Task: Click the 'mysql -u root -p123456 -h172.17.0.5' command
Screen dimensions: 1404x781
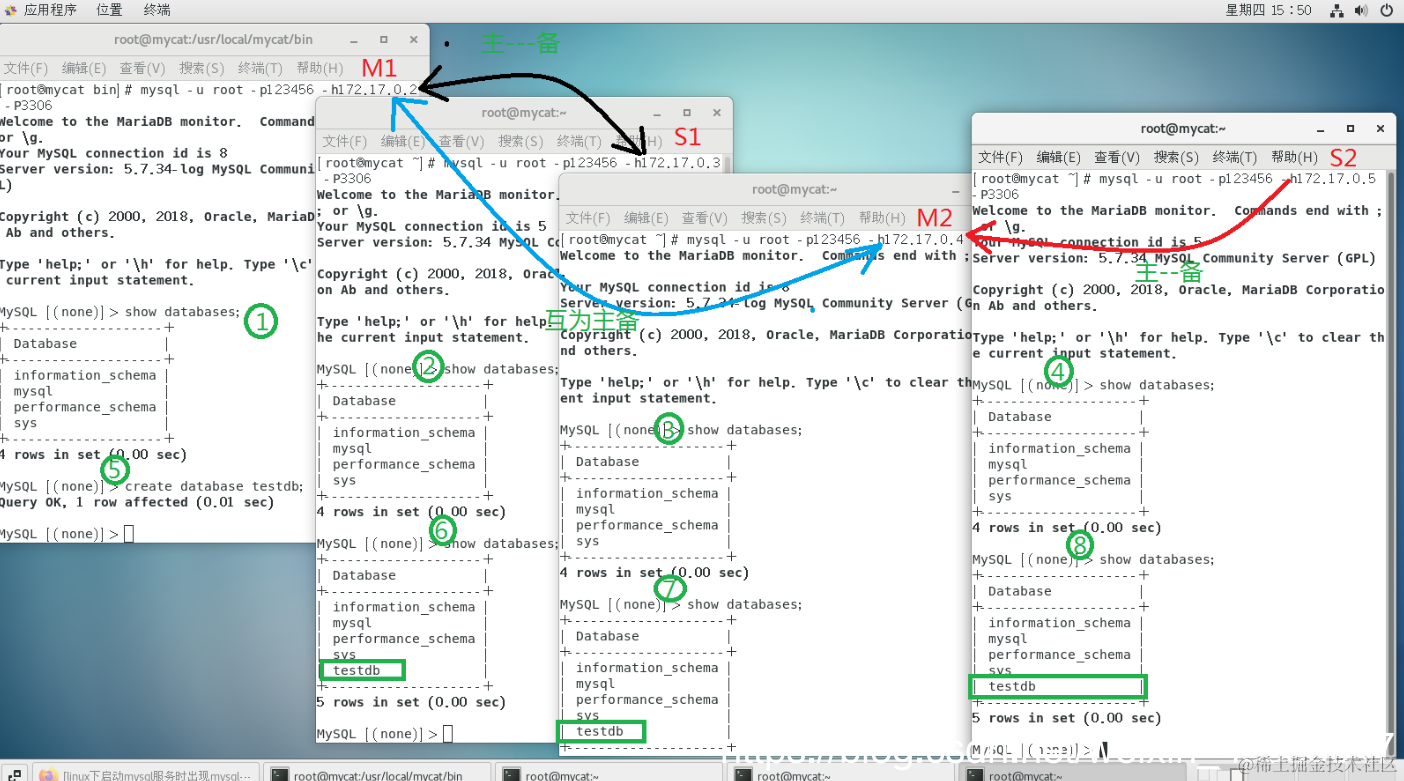Action: tap(1237, 179)
